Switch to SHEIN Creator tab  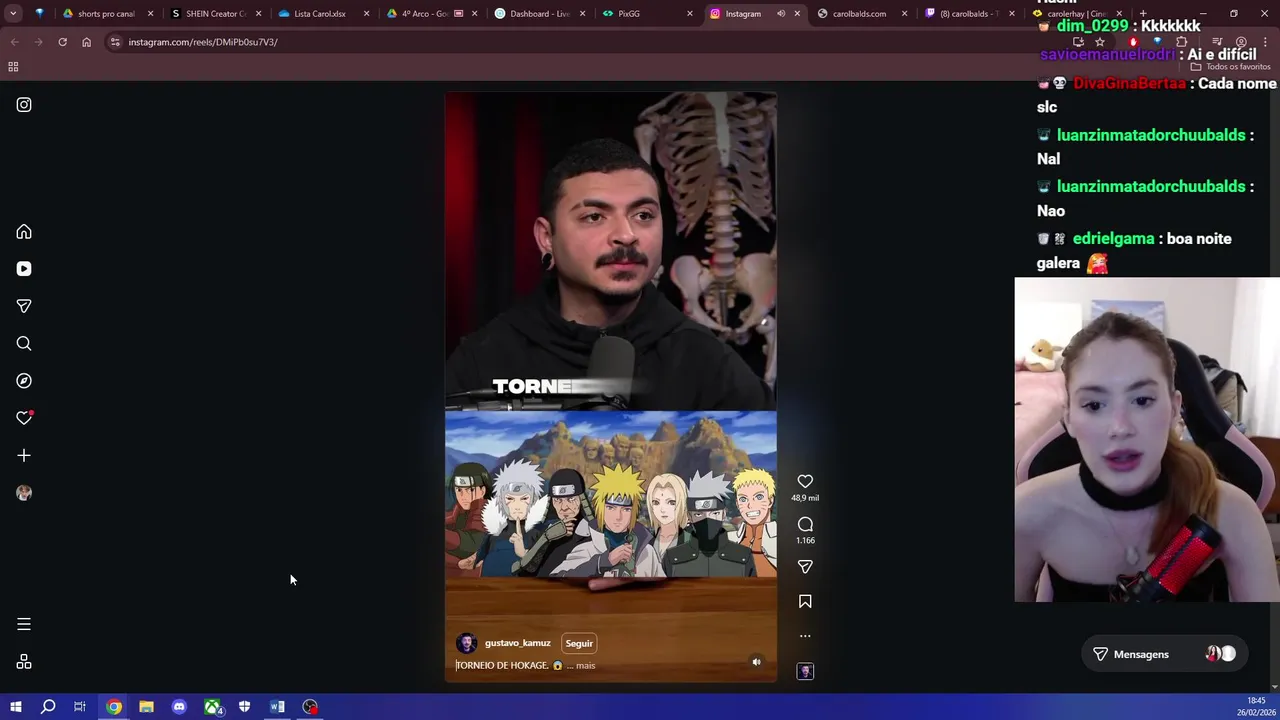(x=215, y=14)
